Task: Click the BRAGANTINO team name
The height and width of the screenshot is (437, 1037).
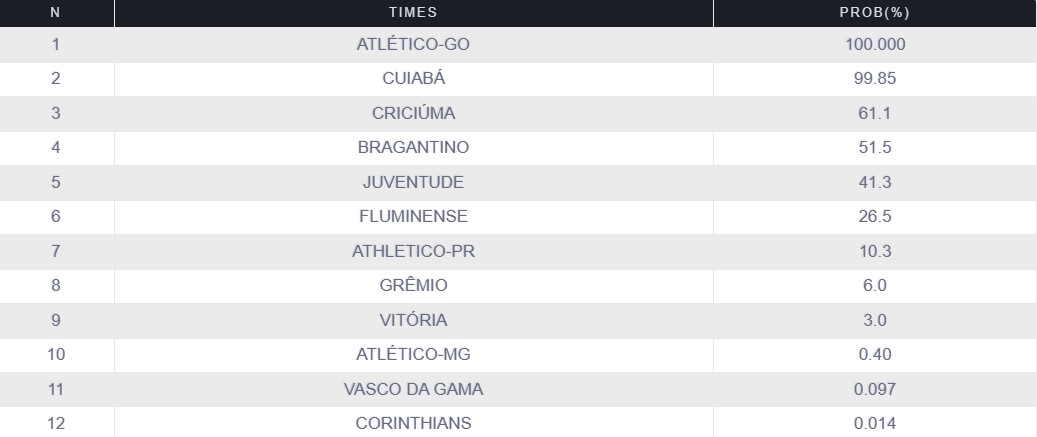Action: [x=413, y=147]
